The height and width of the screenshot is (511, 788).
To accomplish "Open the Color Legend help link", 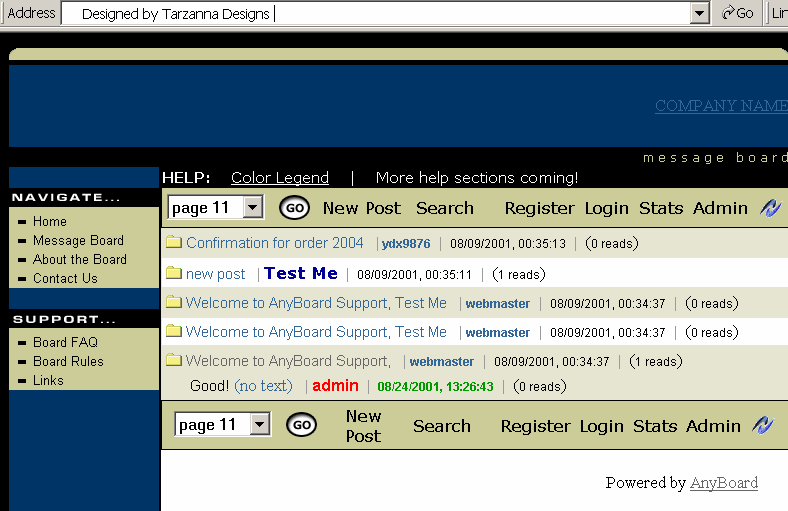I will tap(280, 177).
